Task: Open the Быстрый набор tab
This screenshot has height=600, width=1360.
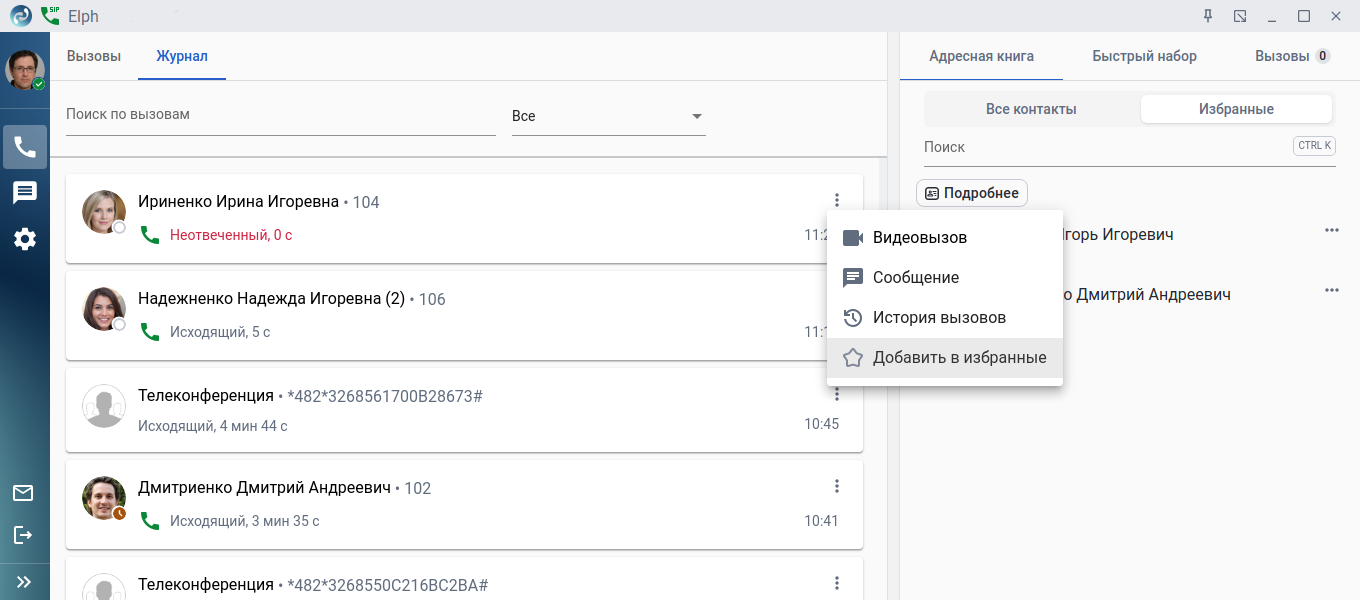Action: pos(1144,56)
